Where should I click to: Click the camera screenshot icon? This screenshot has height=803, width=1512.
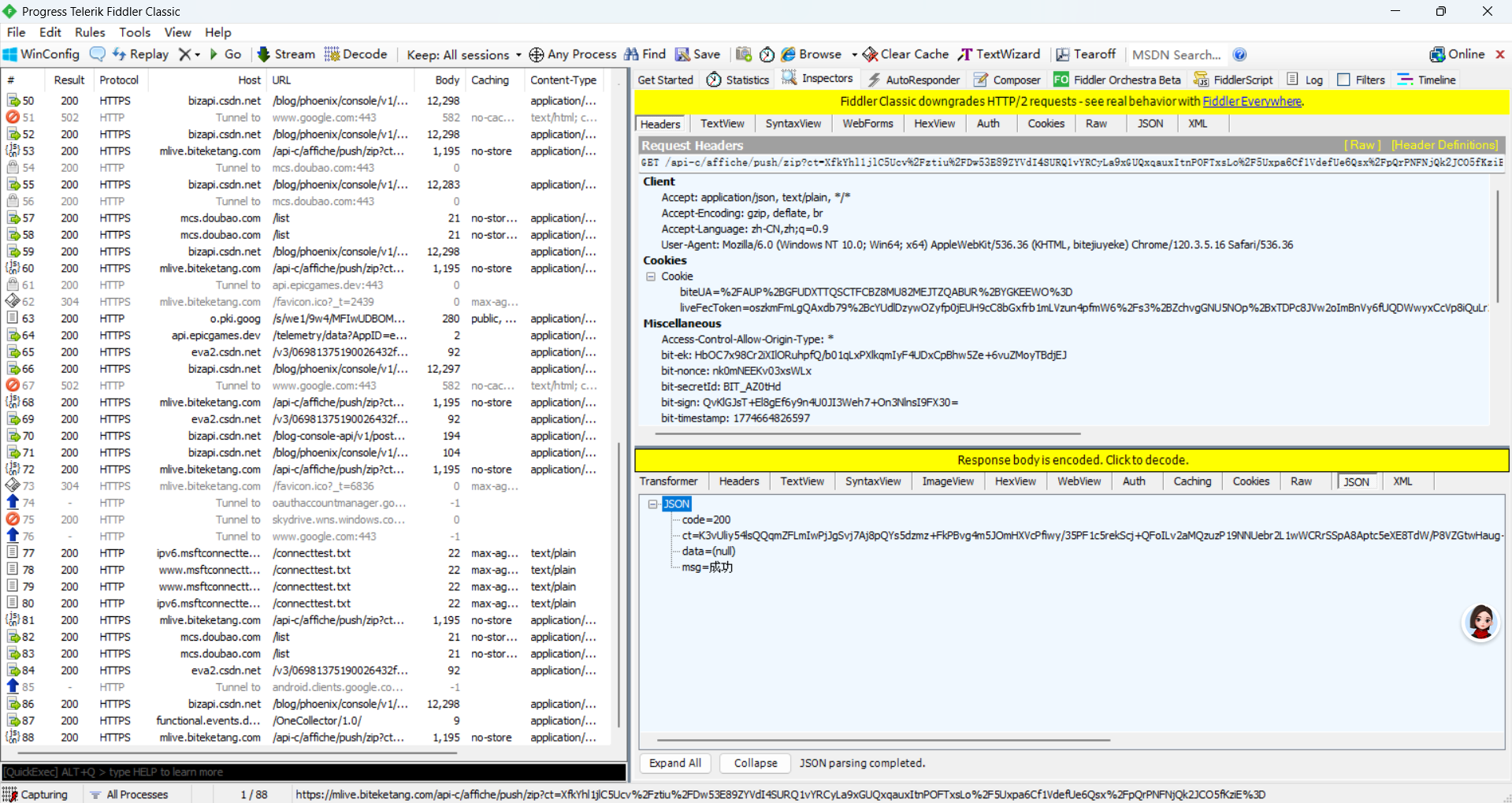click(x=743, y=54)
